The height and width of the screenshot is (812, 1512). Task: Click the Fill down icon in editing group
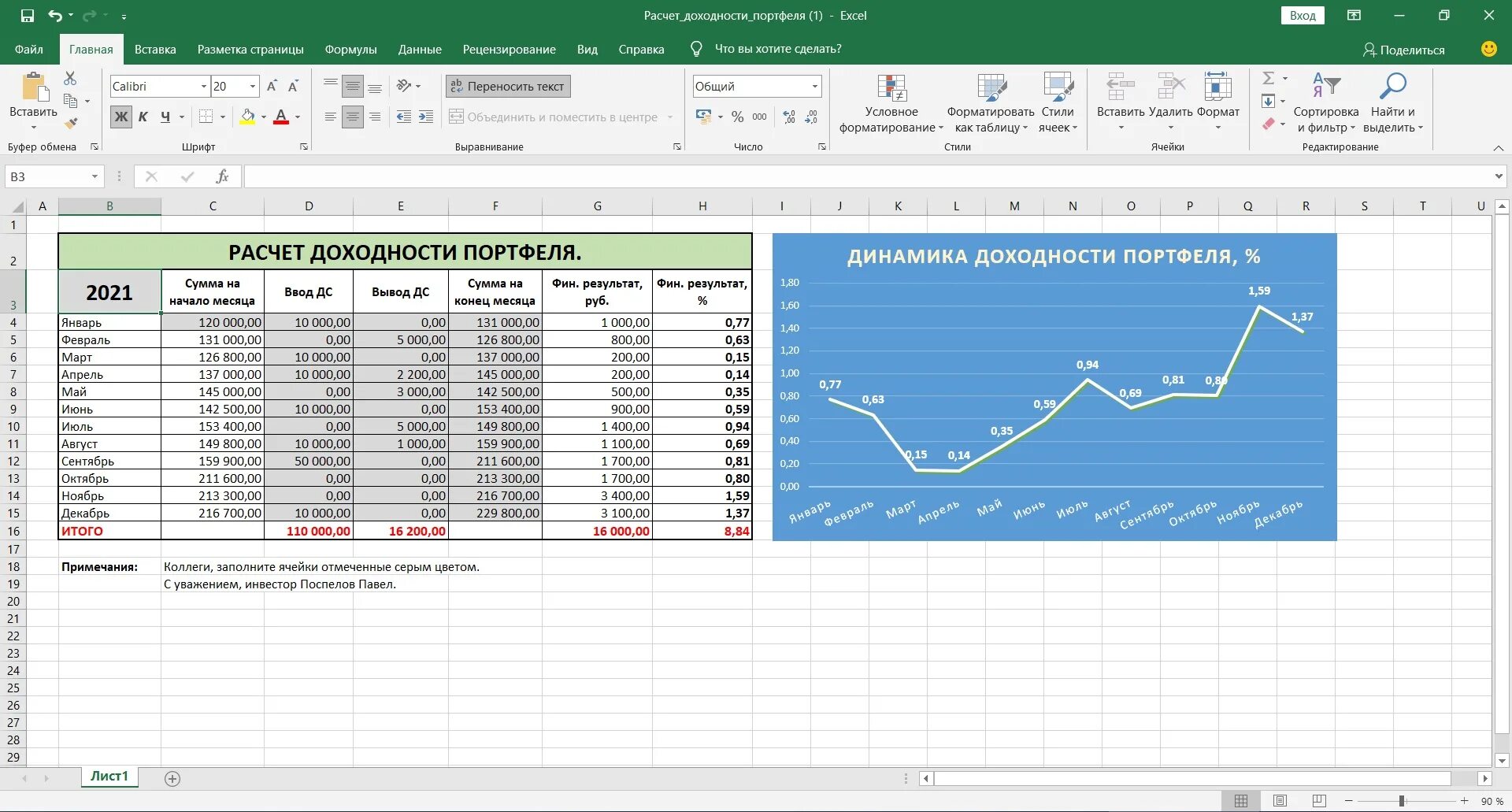(1268, 101)
